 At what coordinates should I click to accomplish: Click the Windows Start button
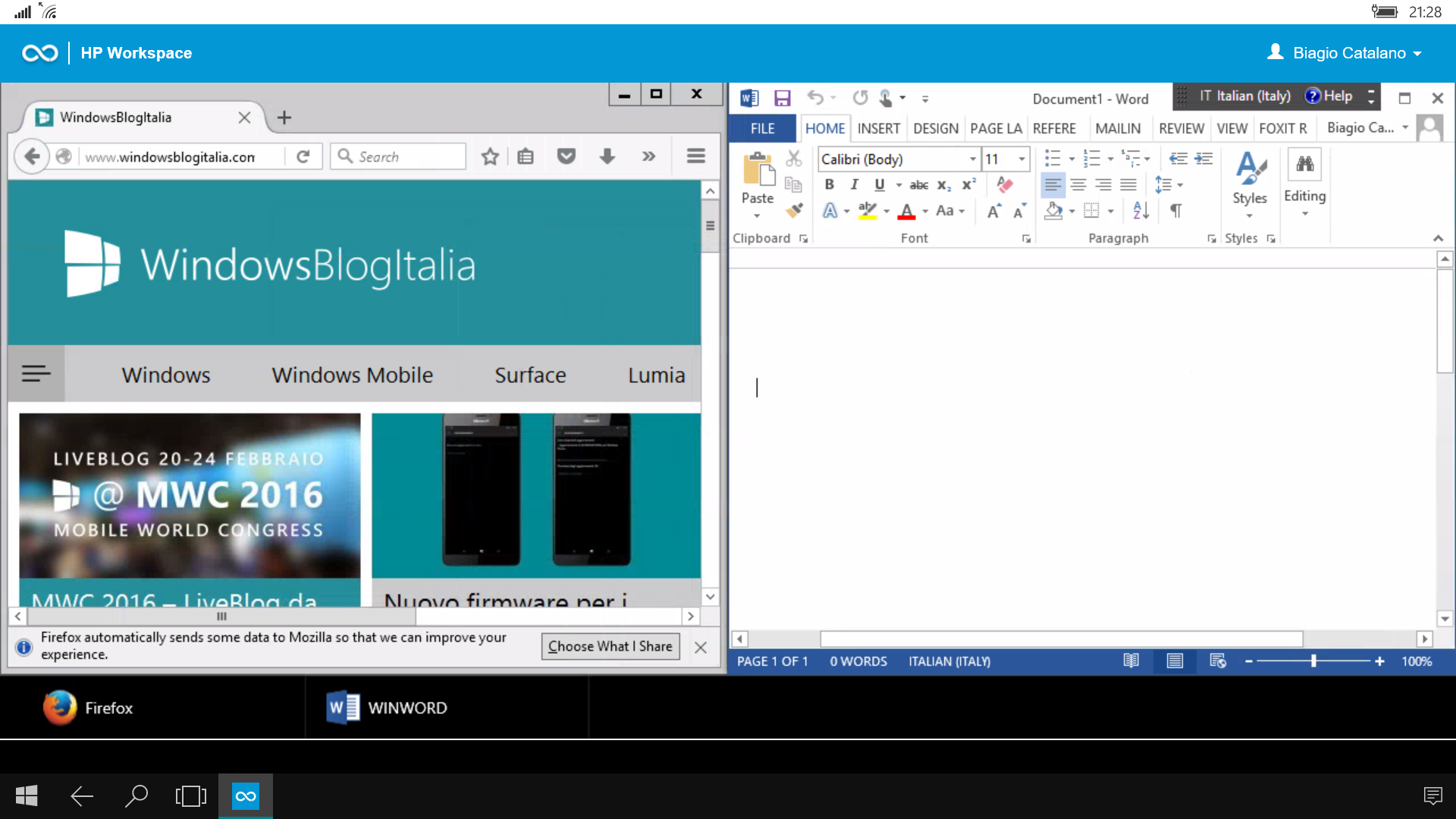pos(27,795)
